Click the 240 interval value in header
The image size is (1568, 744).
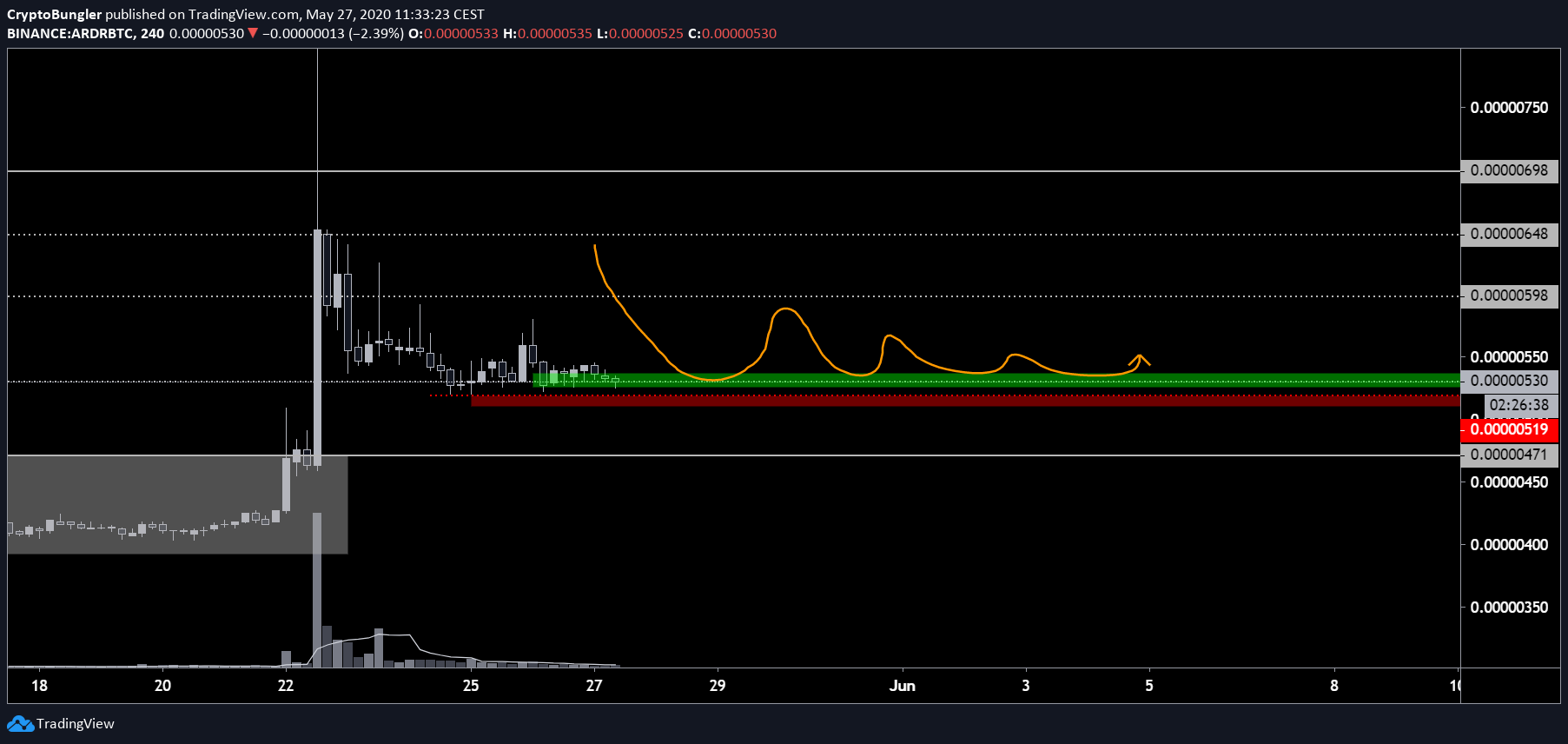coord(152,34)
